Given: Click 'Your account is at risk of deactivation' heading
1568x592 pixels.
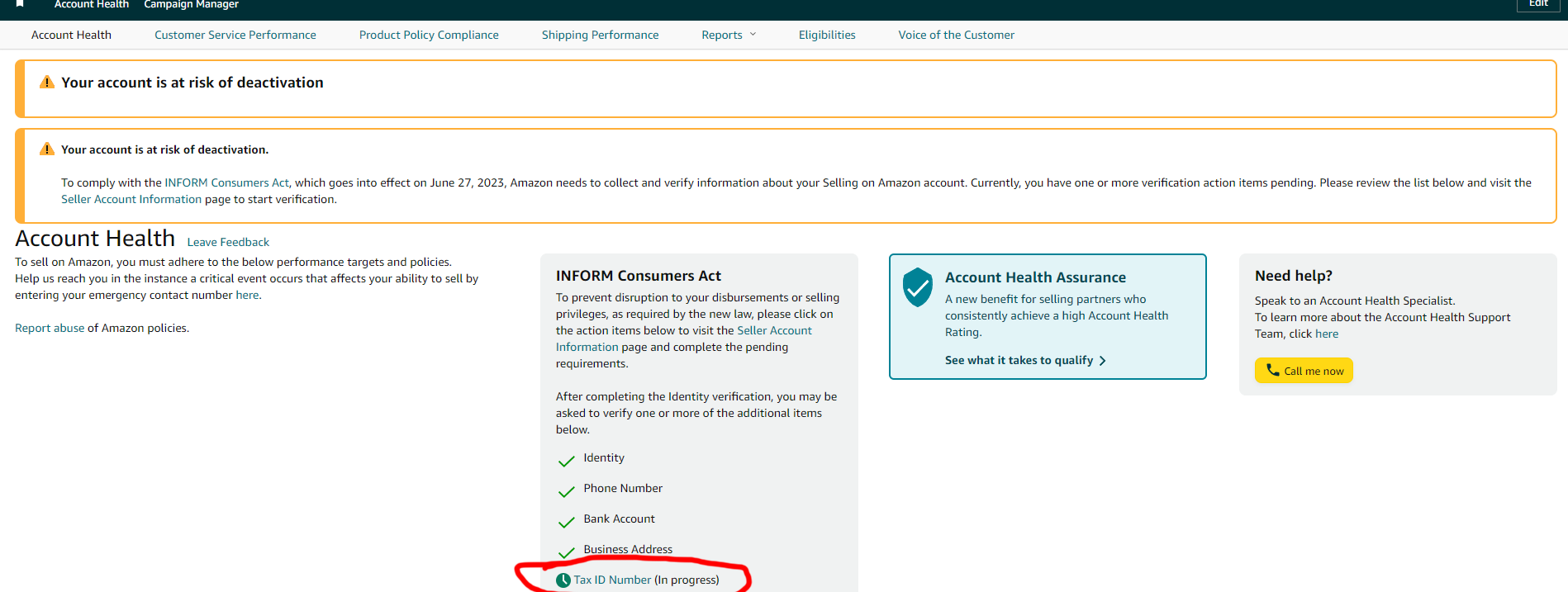Looking at the screenshot, I should click(x=192, y=83).
